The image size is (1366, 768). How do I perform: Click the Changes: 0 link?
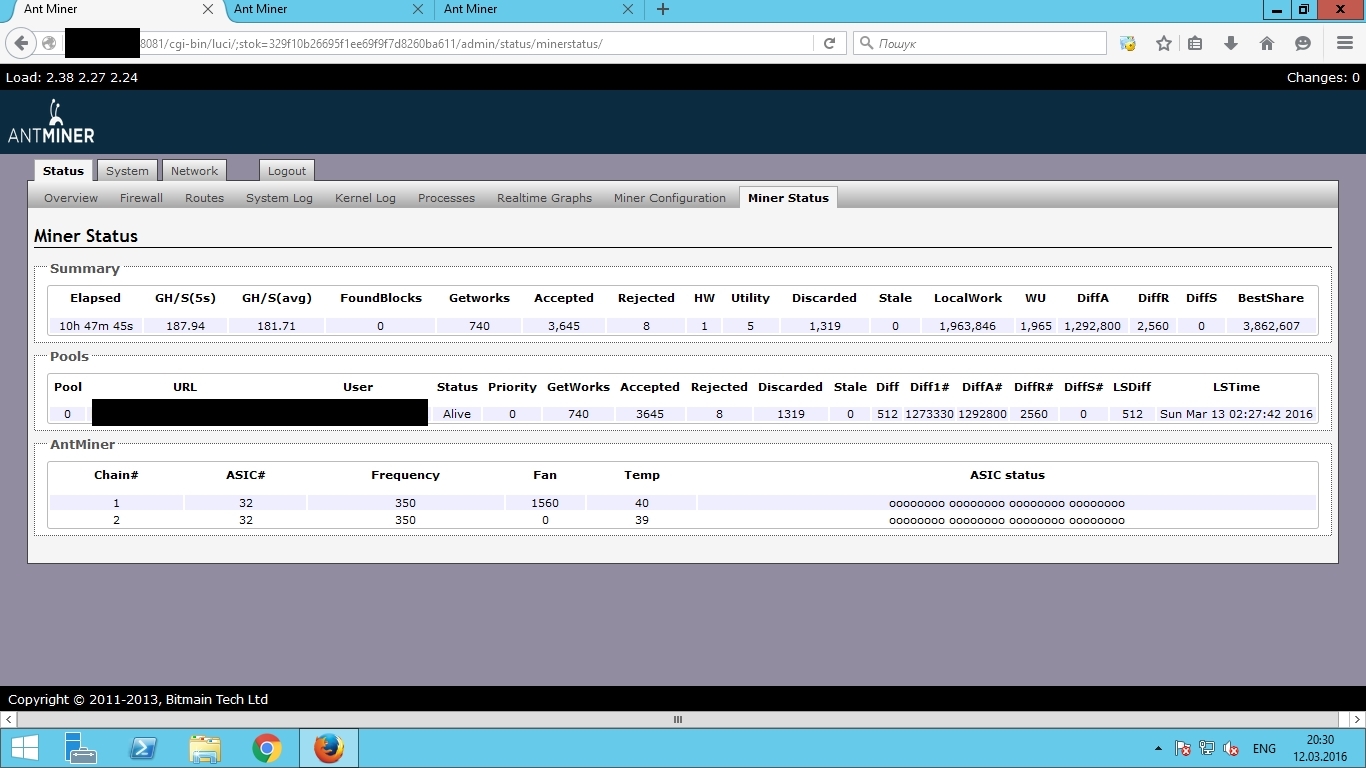[1323, 77]
